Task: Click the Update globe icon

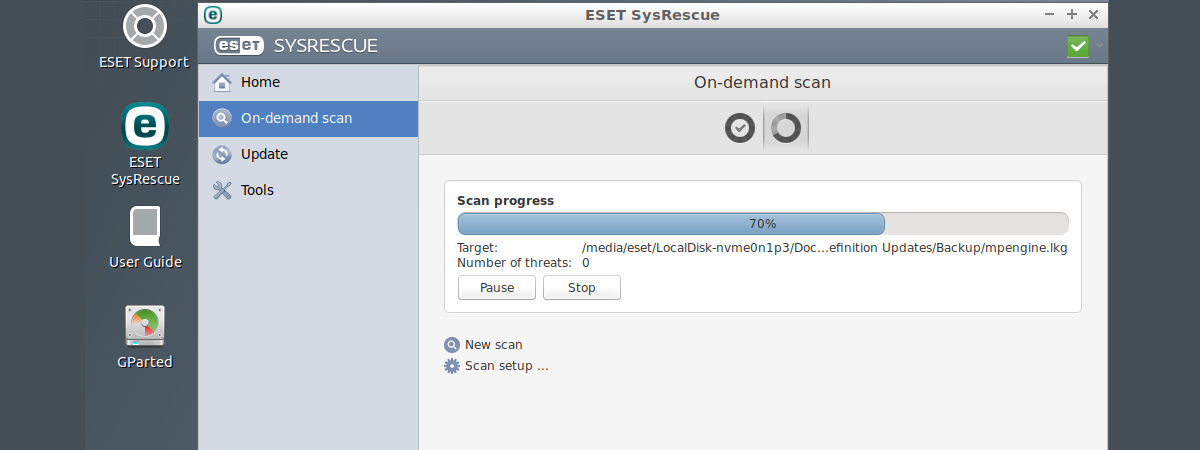Action: (222, 154)
